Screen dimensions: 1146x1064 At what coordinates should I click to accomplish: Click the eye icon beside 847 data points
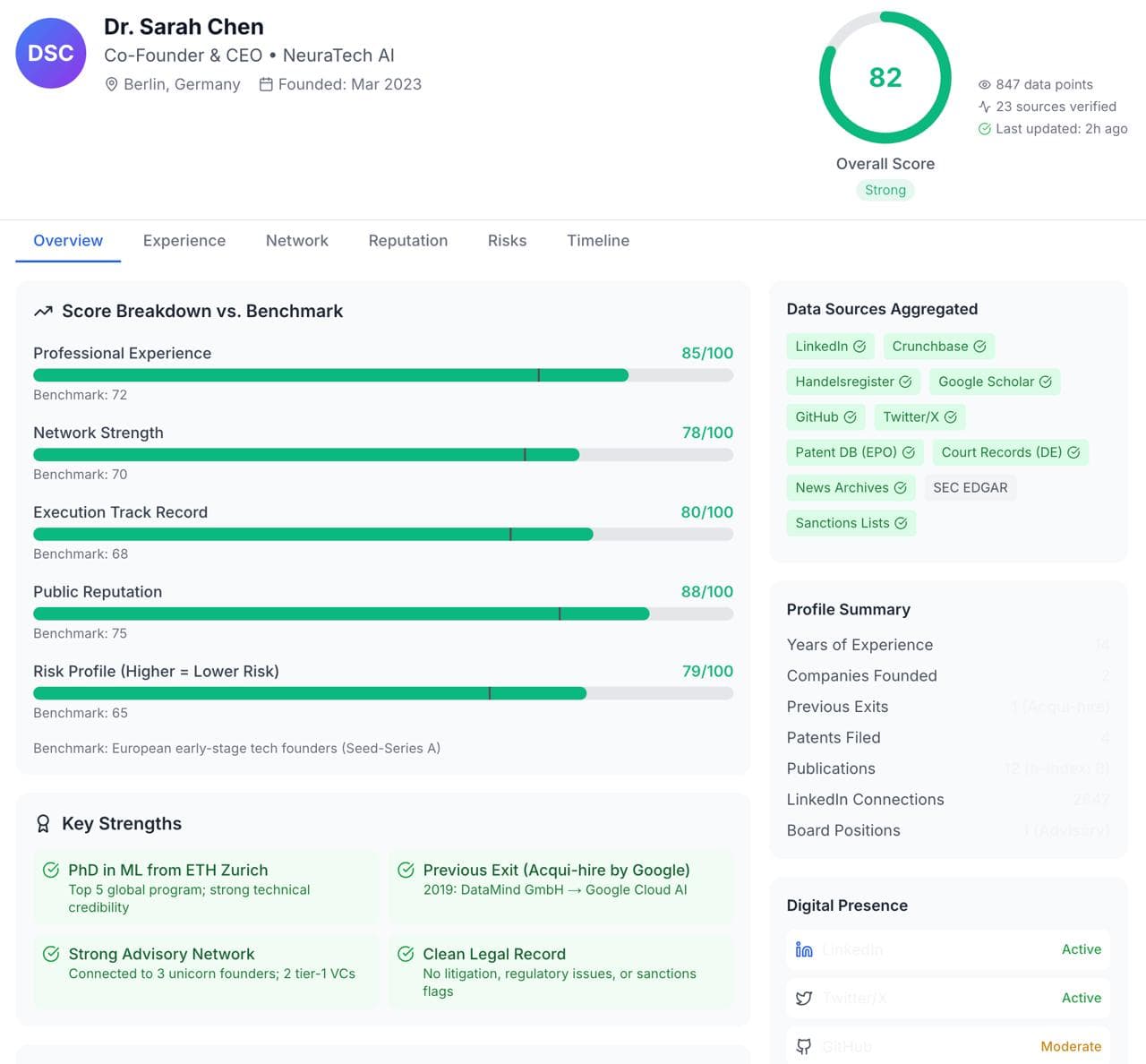(984, 84)
